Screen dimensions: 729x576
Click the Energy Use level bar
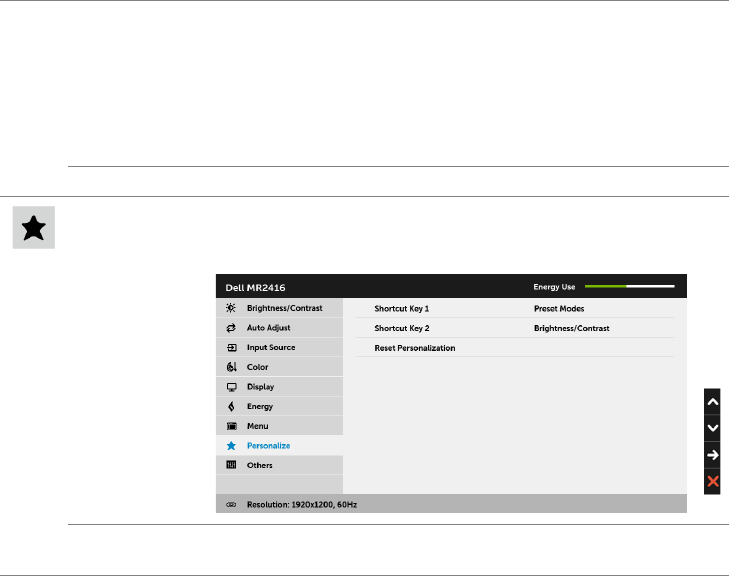[630, 286]
